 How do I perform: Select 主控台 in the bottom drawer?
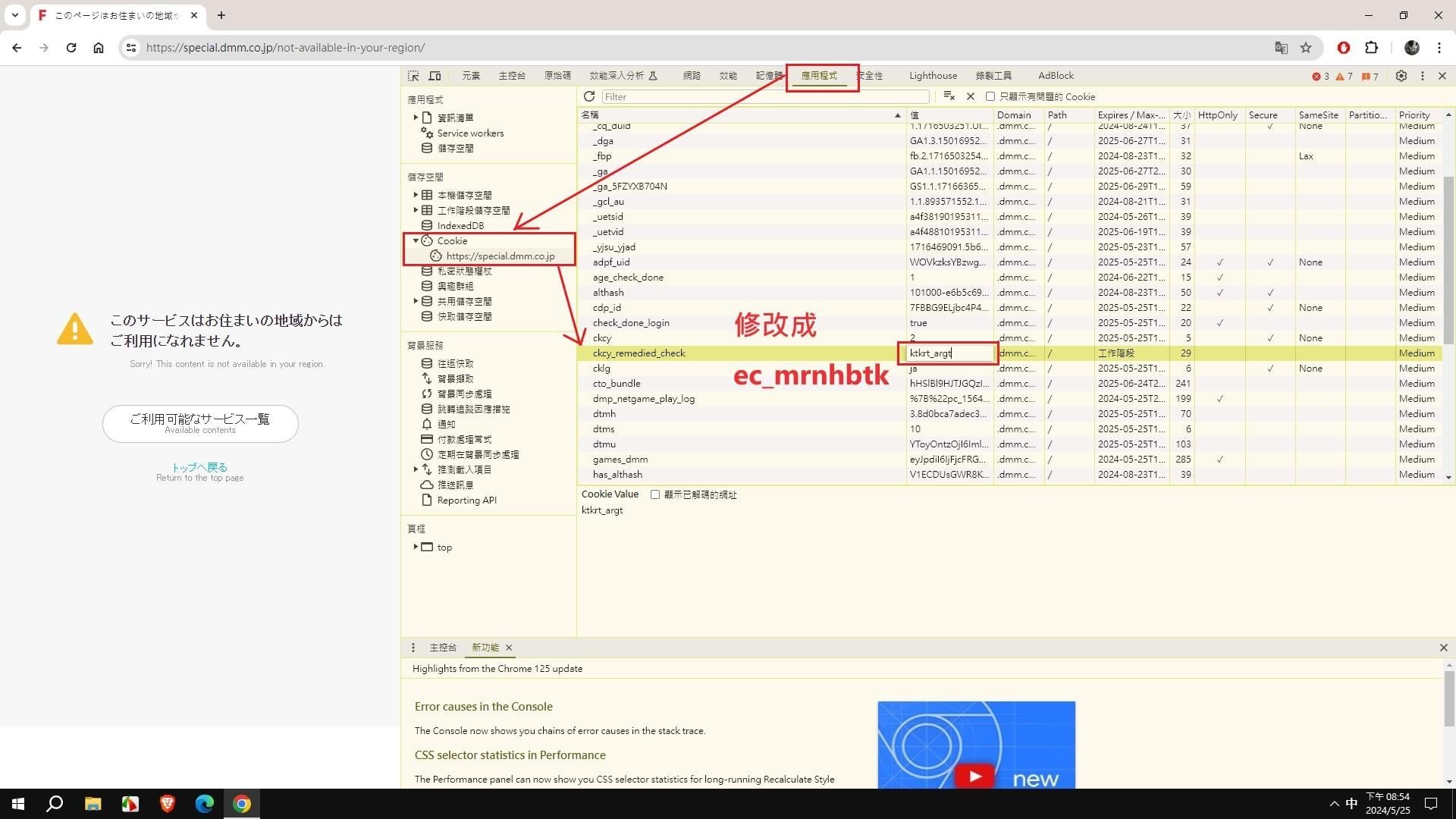click(443, 648)
